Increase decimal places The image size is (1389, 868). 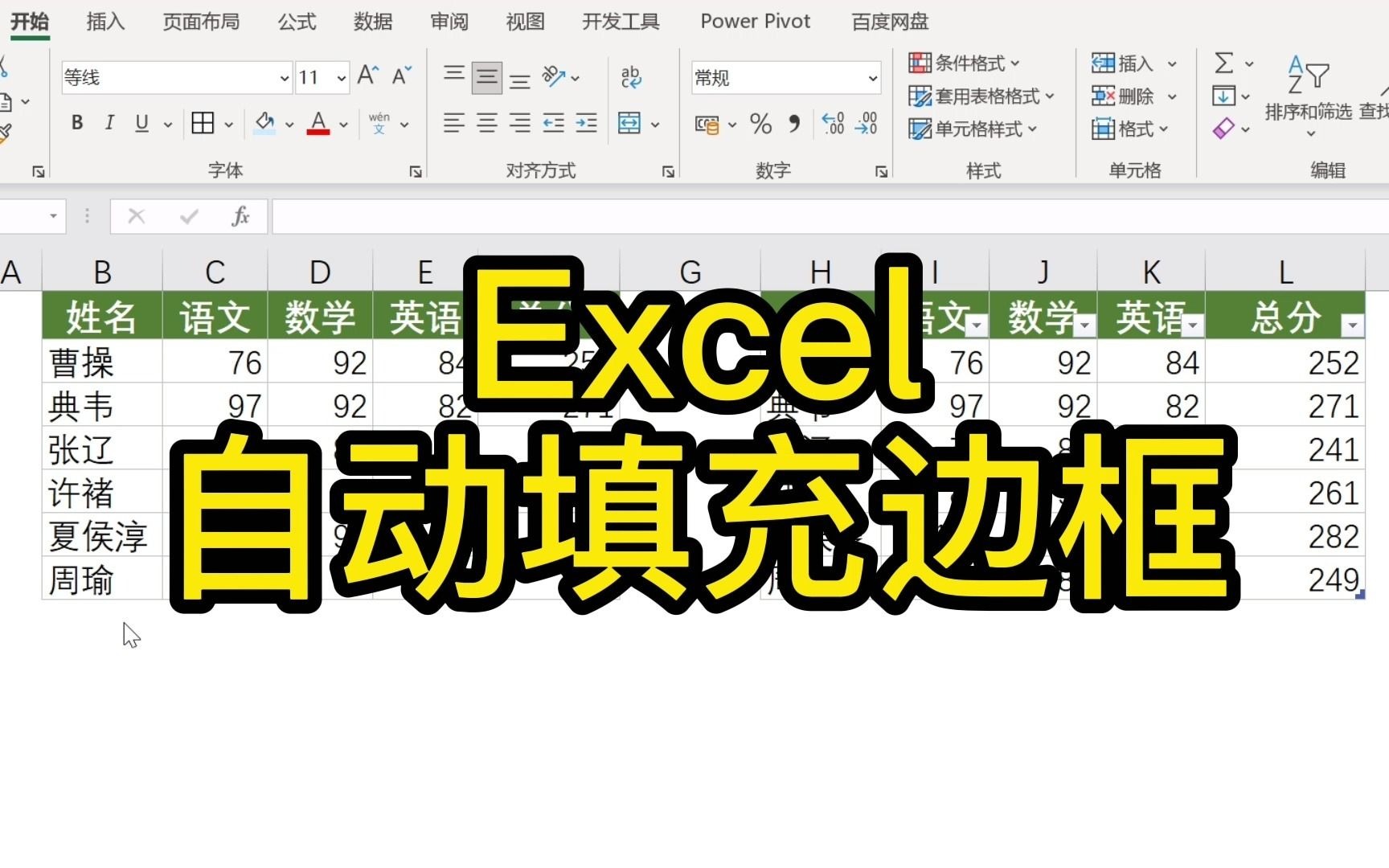(833, 123)
